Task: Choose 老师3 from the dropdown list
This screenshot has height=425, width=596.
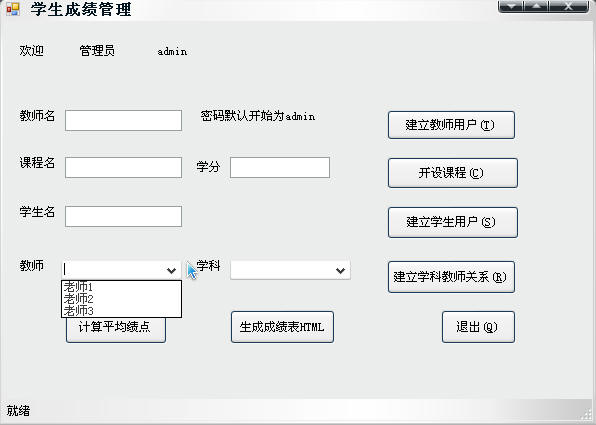Action: coord(121,311)
